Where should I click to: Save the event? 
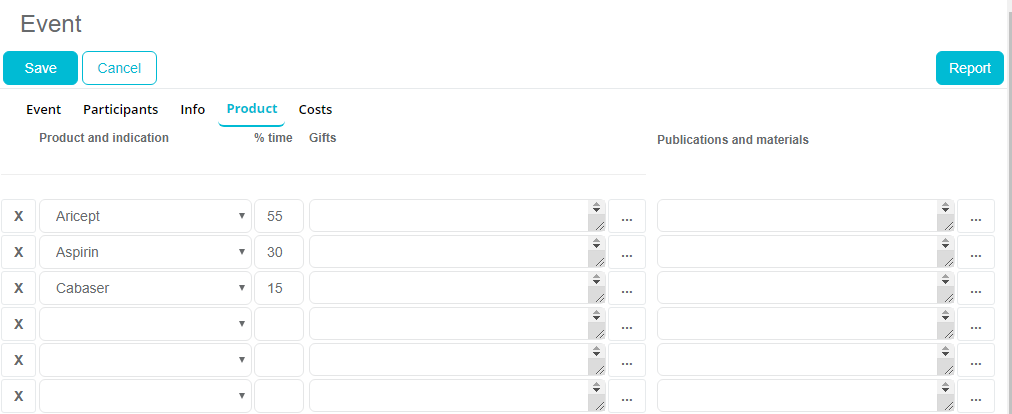(x=40, y=68)
